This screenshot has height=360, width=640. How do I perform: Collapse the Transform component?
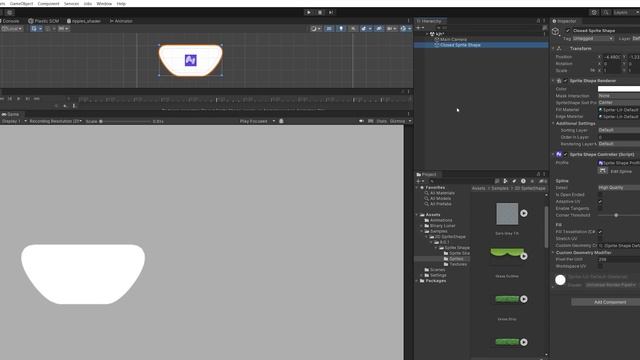554,48
